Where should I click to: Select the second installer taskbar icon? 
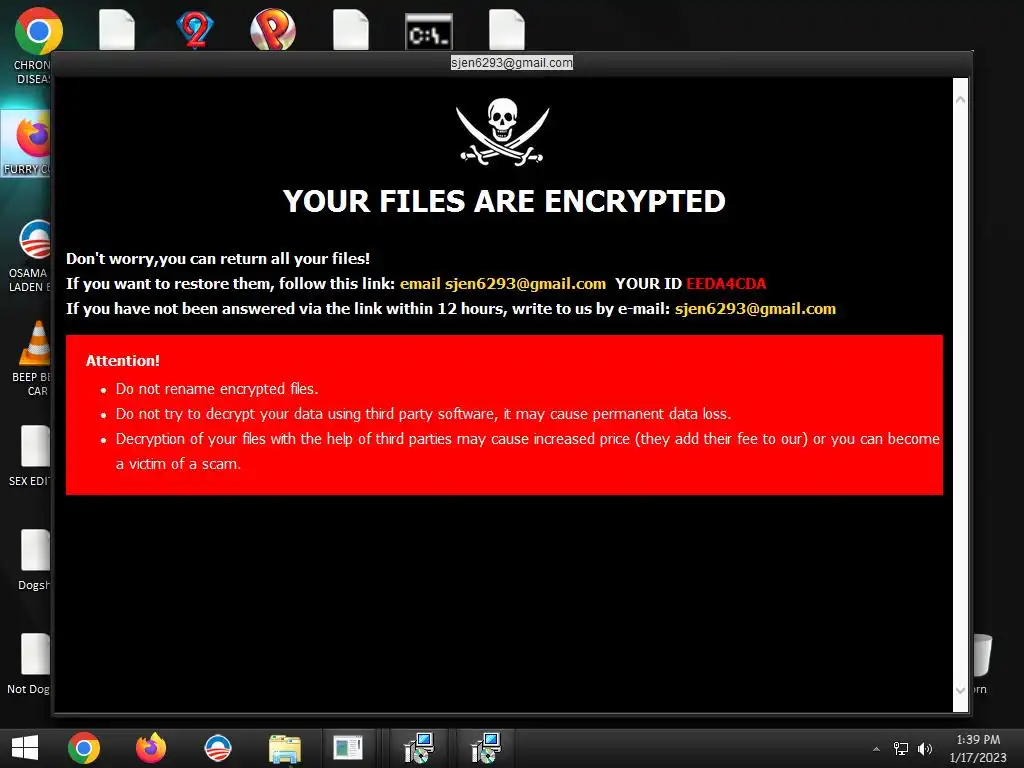tap(485, 748)
